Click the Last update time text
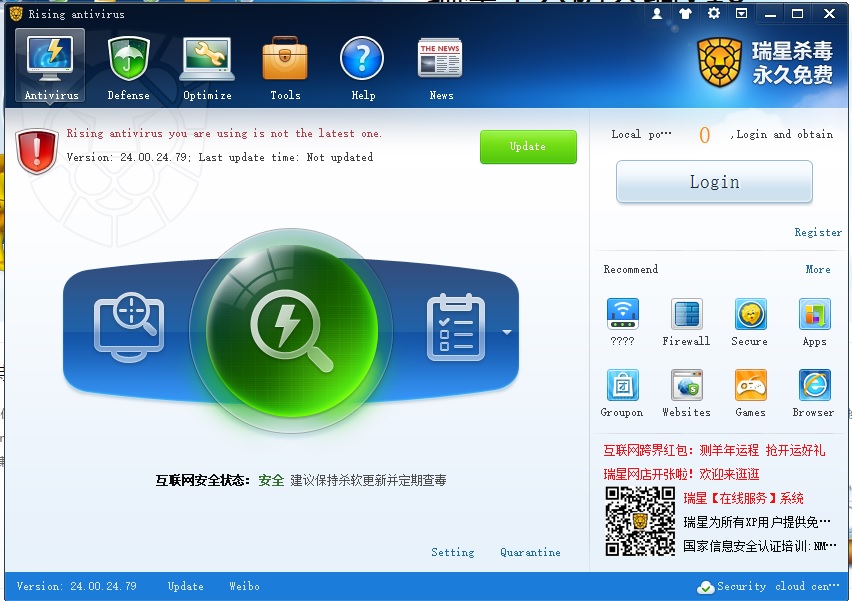This screenshot has width=852, height=601. point(286,158)
